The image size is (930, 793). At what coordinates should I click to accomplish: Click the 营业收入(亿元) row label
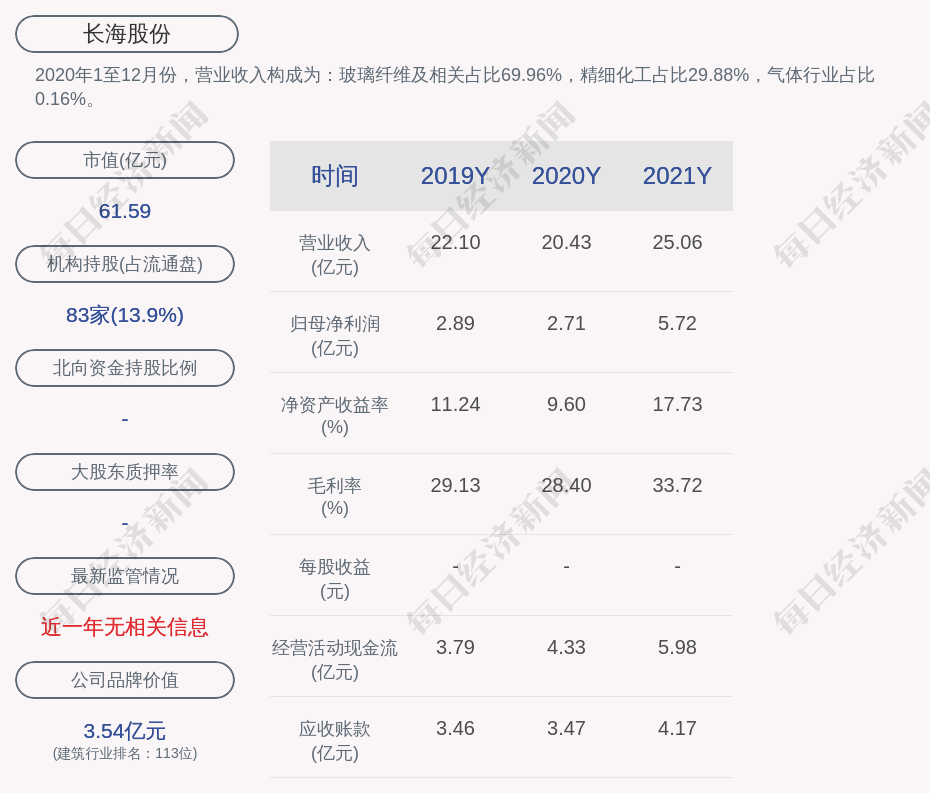(335, 254)
